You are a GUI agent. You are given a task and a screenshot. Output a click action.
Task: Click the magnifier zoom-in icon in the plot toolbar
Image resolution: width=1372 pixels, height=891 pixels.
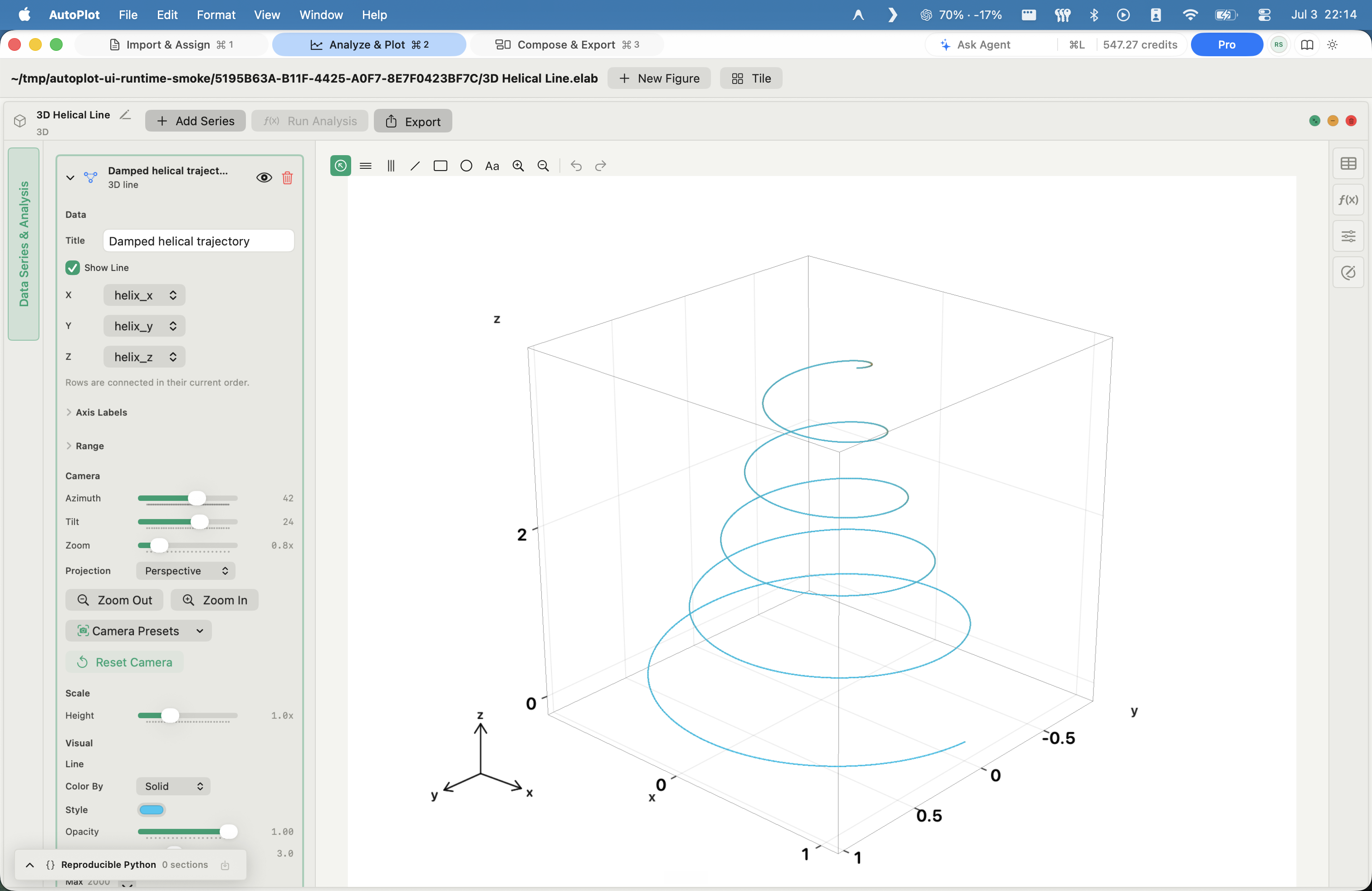click(x=518, y=166)
